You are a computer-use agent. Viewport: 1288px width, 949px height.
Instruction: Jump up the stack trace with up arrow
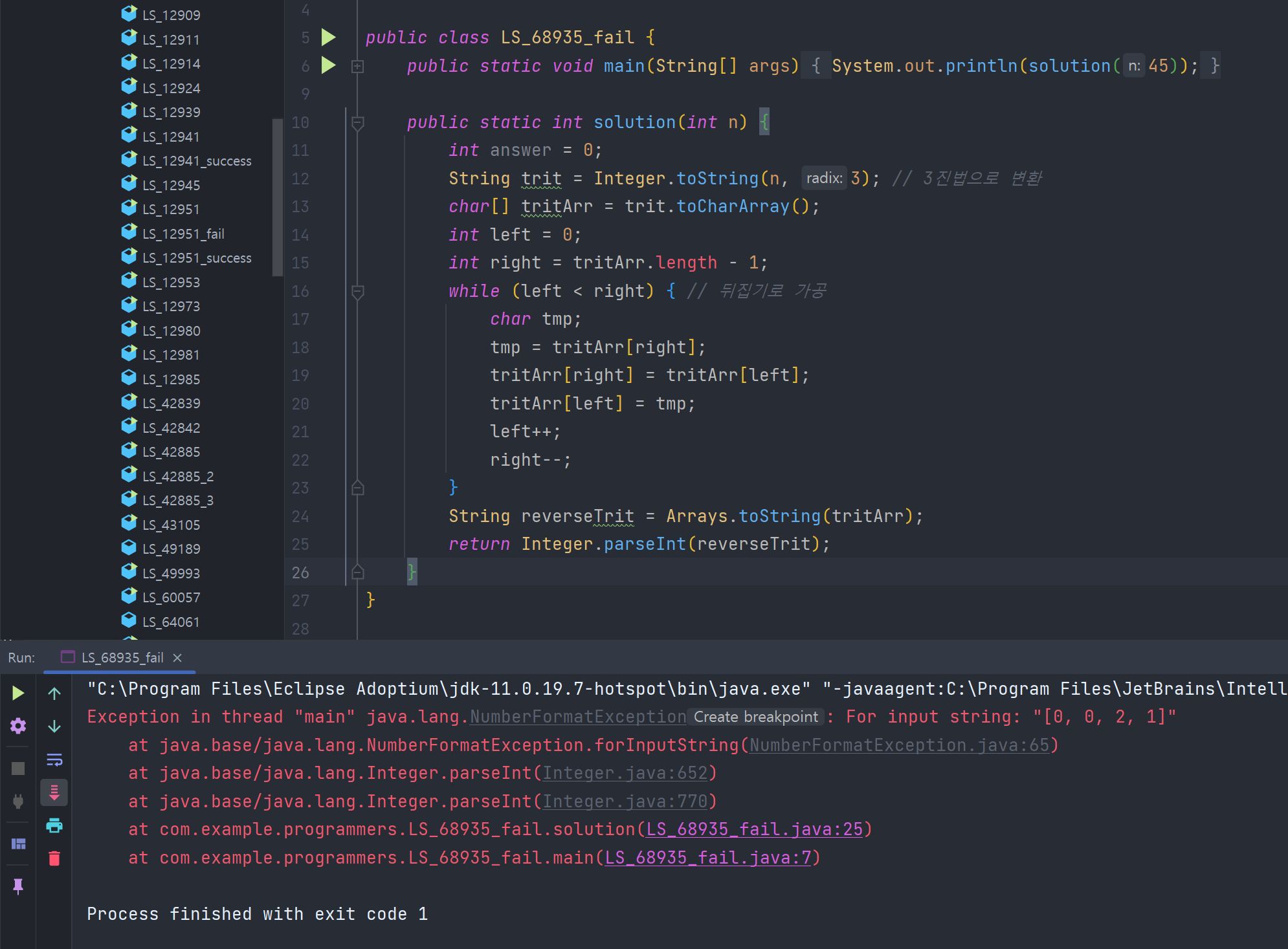[54, 693]
